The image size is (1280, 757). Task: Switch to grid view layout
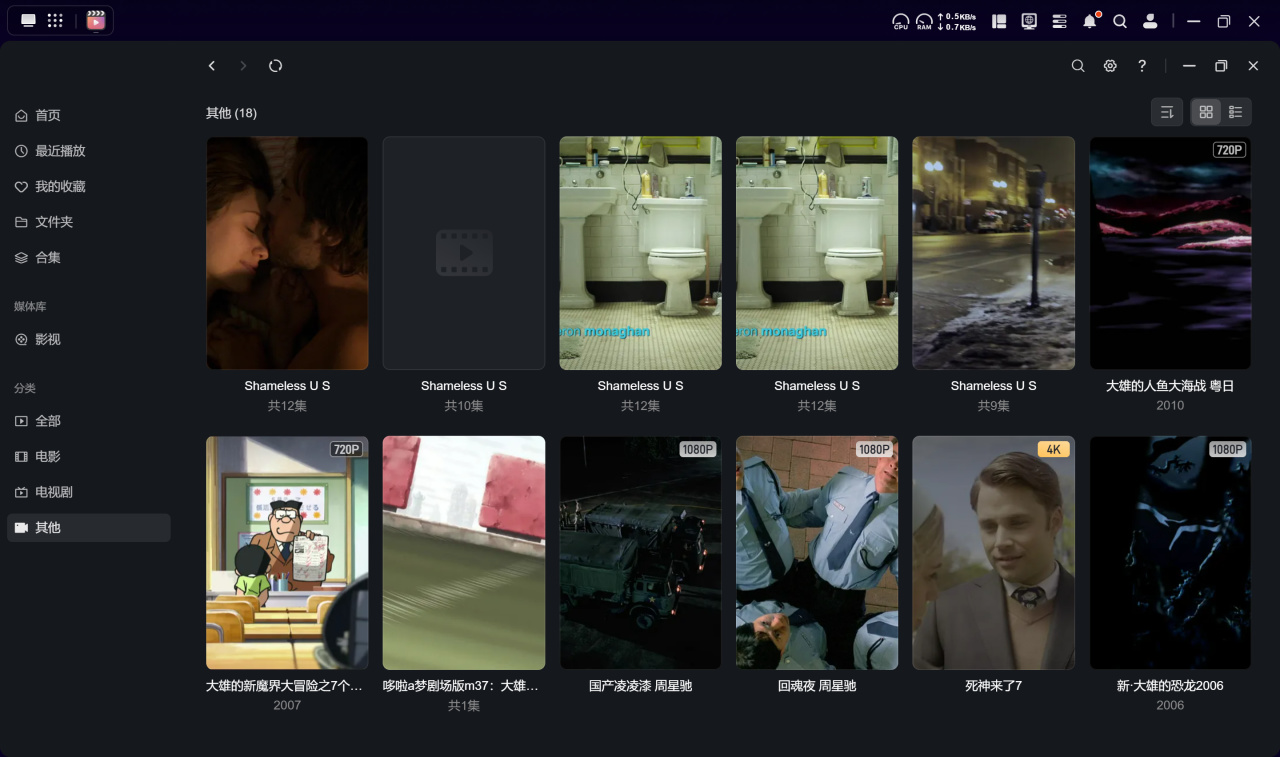pyautogui.click(x=1206, y=112)
